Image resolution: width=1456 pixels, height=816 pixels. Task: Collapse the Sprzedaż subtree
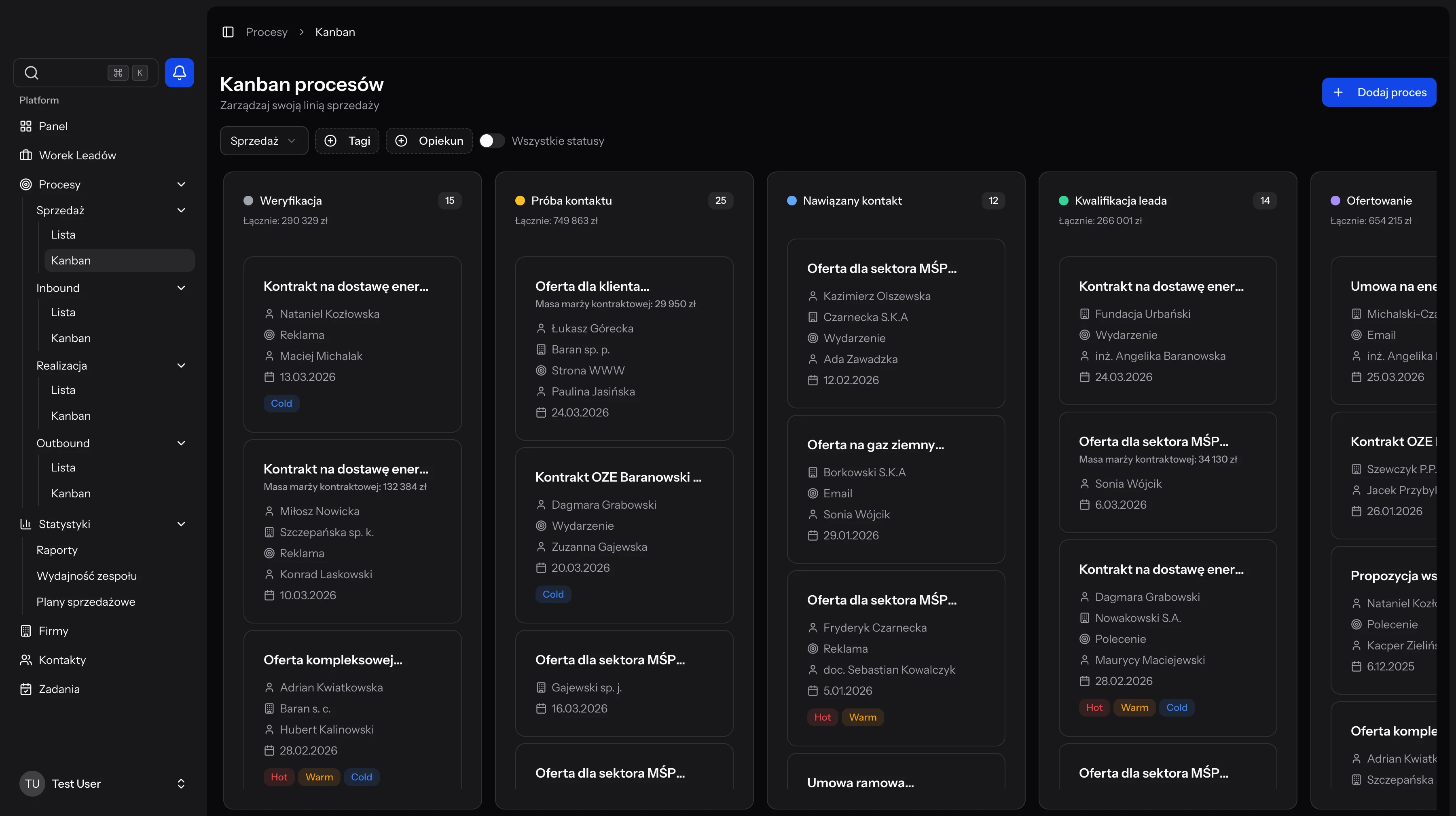[181, 209]
